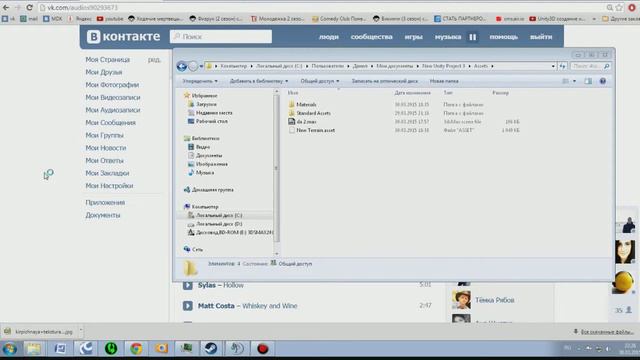Open address bar history dropdown arrow
Image resolution: width=640 pixels, height=360 pixels.
click(553, 66)
